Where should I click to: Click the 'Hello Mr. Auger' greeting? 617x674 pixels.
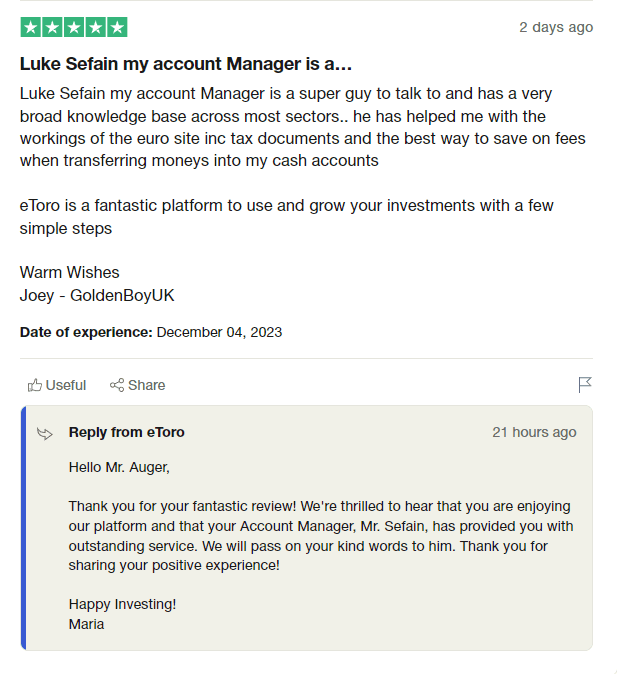pos(119,466)
